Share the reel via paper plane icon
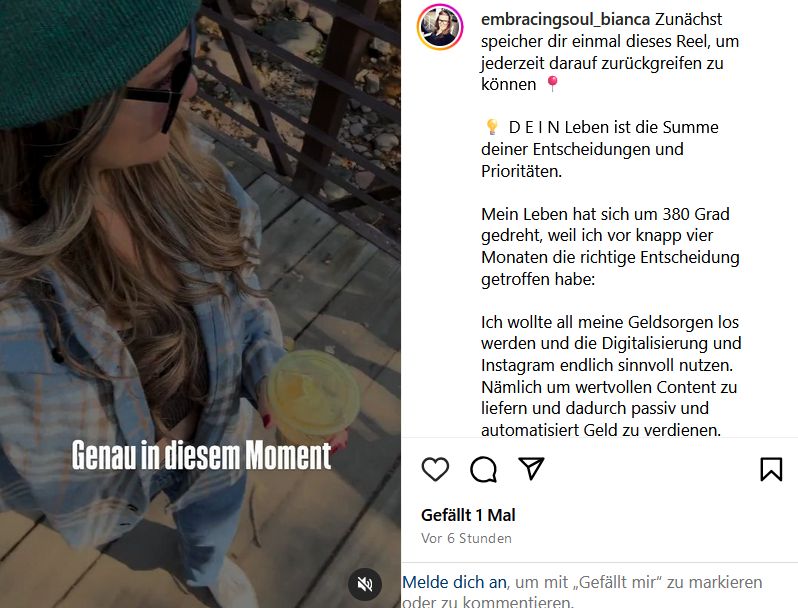798x608 pixels. tap(531, 468)
